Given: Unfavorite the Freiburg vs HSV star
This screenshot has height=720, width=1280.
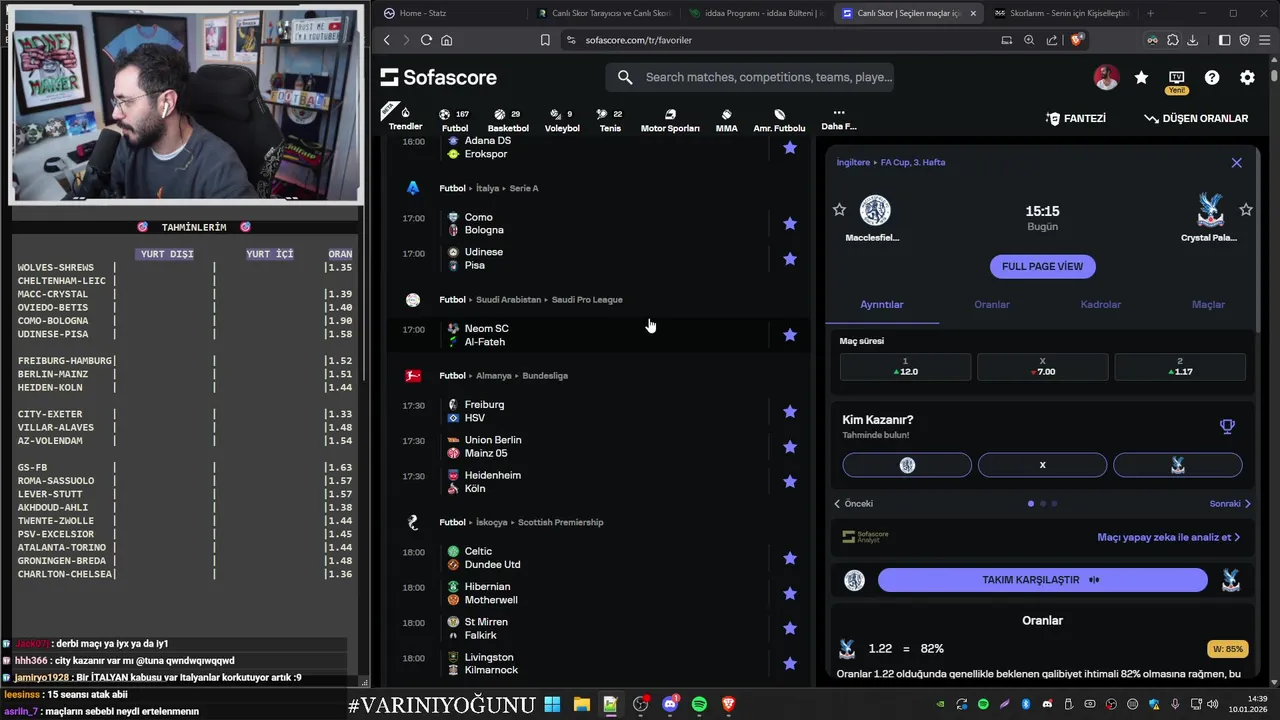Looking at the screenshot, I should (x=790, y=411).
